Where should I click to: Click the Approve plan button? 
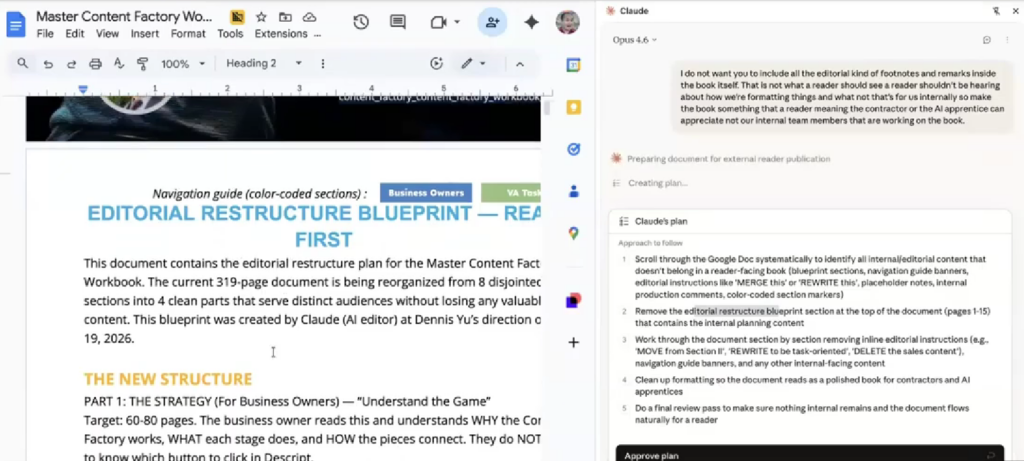point(651,455)
